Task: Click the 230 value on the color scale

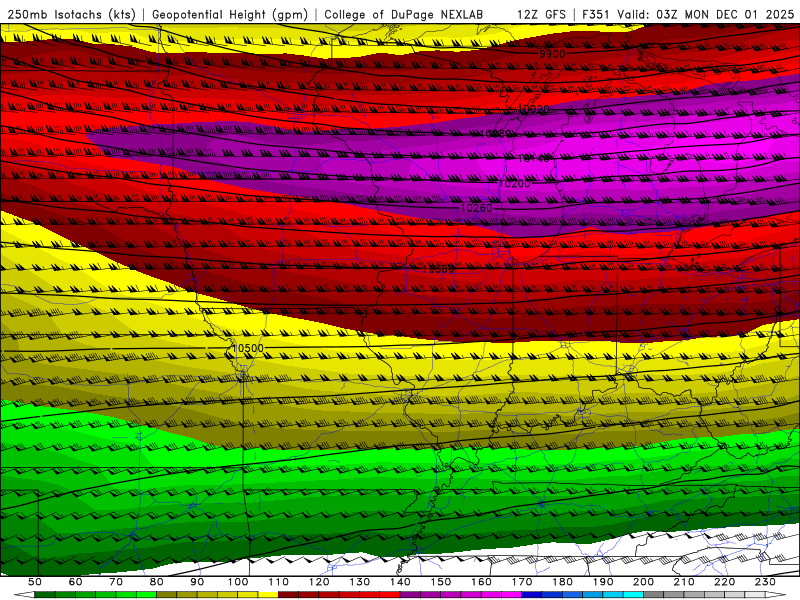Action: click(x=765, y=582)
